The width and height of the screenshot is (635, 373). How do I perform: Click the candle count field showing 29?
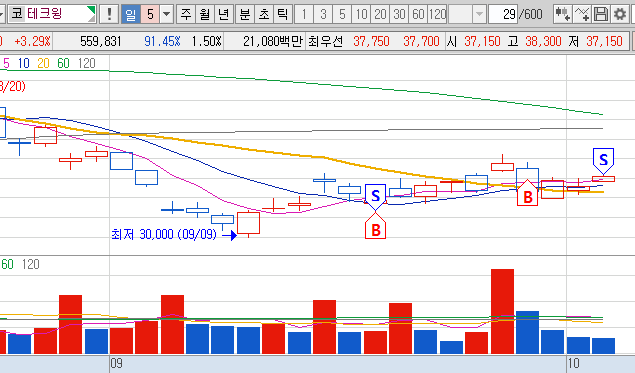click(503, 15)
